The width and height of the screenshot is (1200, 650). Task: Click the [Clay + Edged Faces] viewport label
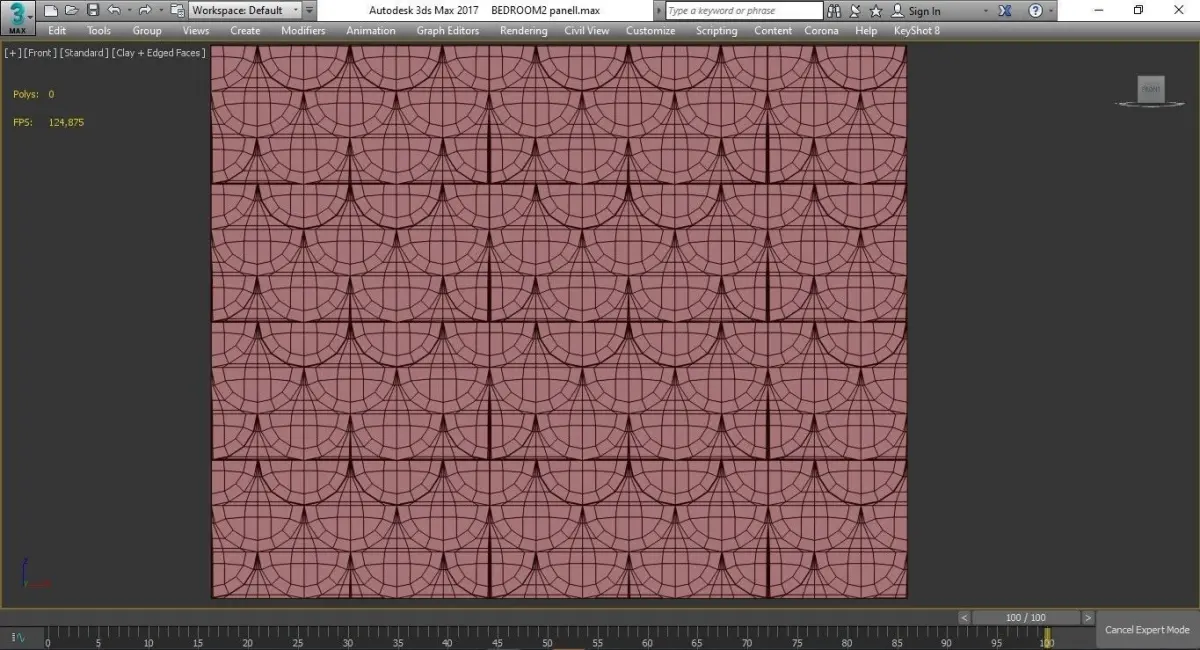tap(158, 53)
